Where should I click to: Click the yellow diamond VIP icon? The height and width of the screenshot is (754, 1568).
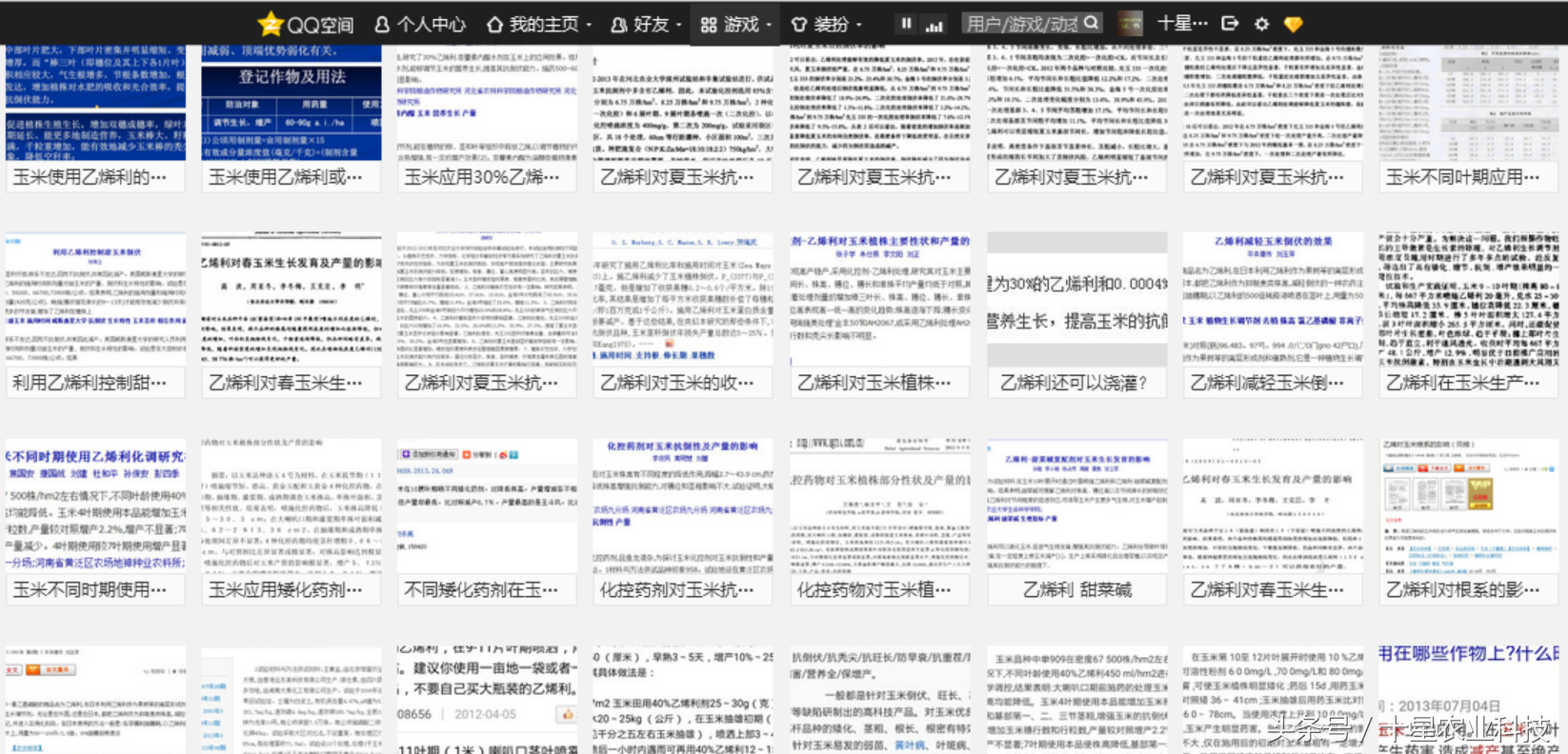point(1293,25)
